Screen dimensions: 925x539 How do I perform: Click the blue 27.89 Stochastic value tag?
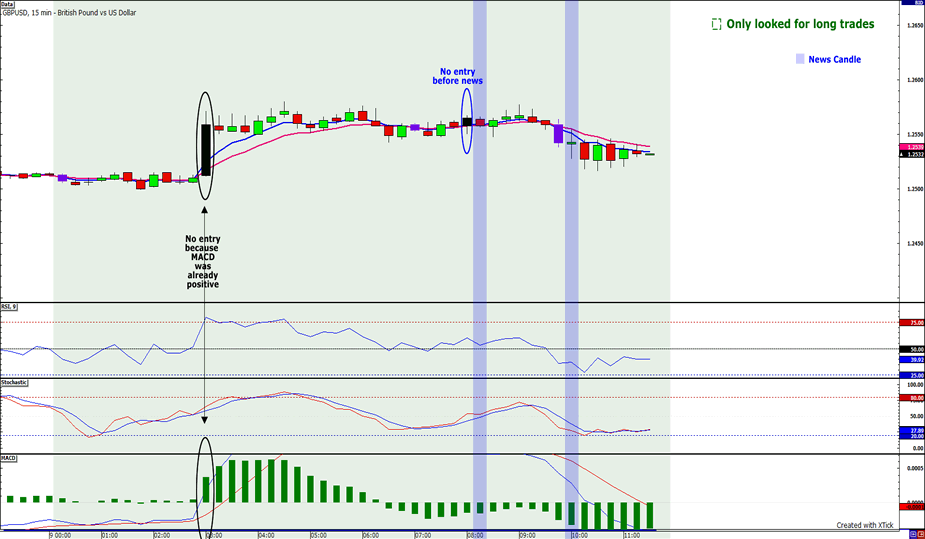[912, 430]
